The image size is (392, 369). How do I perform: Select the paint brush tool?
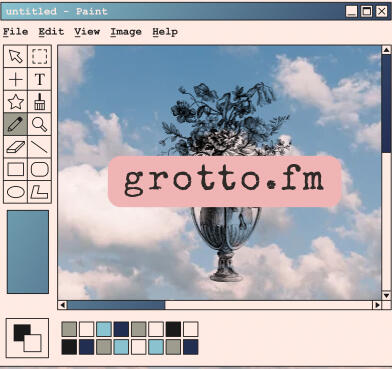click(x=40, y=102)
